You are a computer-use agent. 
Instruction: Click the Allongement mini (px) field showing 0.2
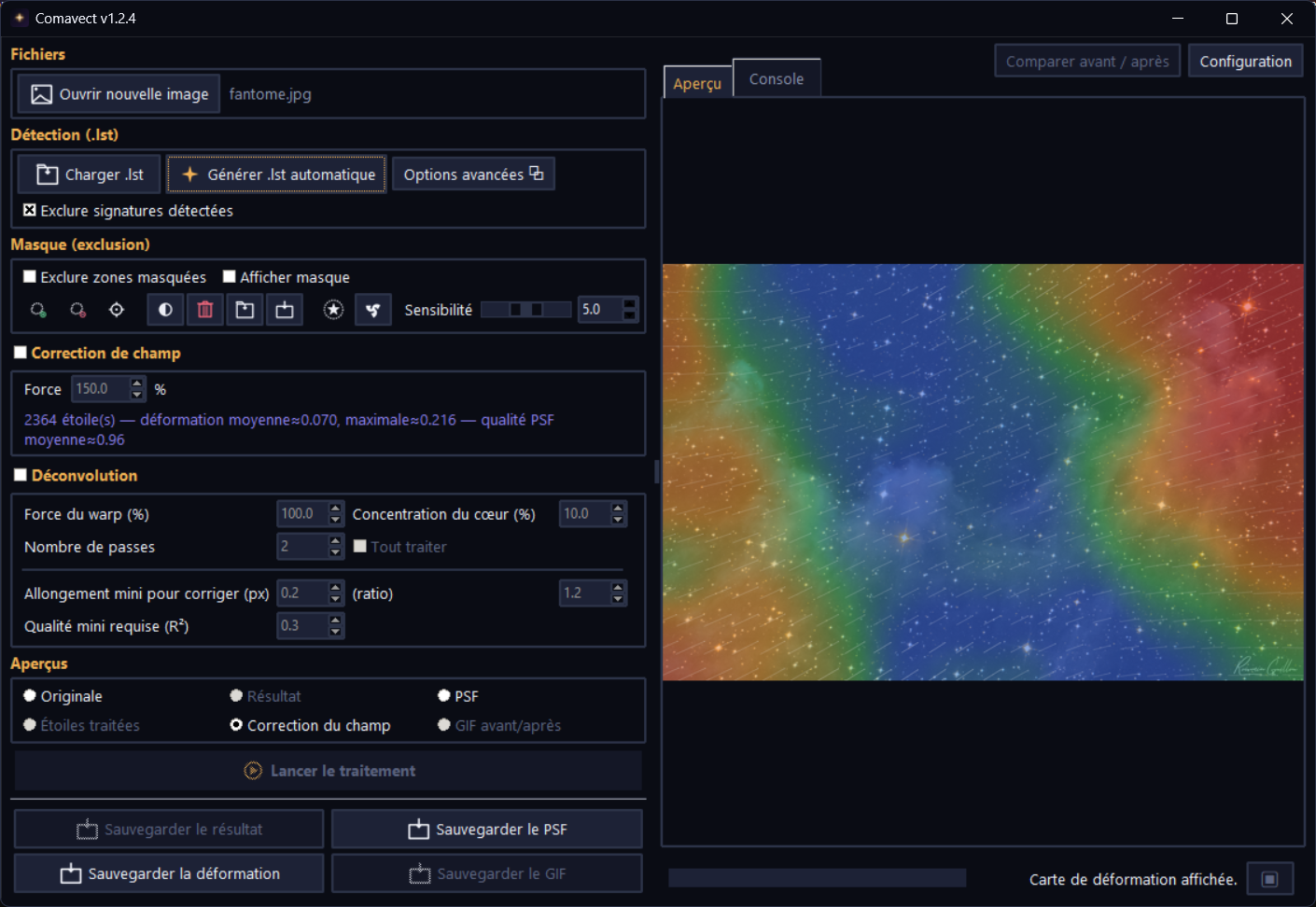(302, 593)
